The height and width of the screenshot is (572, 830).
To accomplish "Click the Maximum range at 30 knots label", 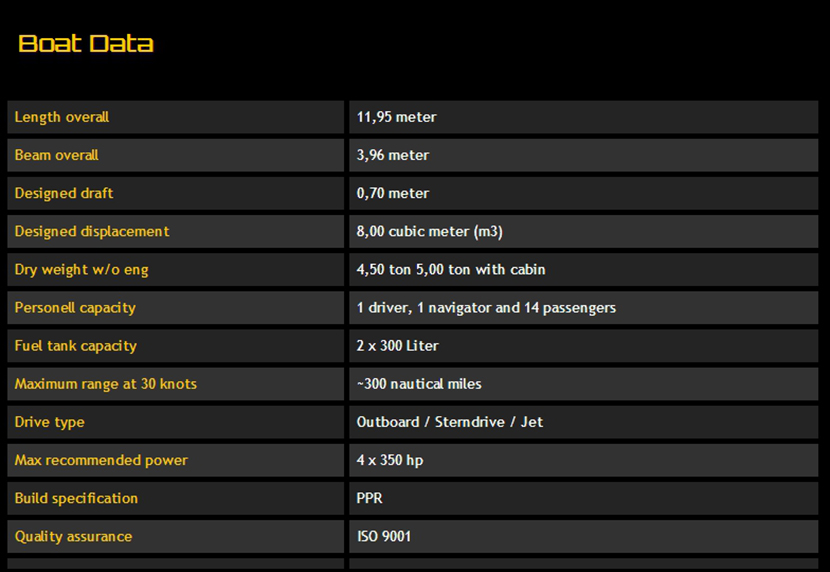I will (x=106, y=383).
